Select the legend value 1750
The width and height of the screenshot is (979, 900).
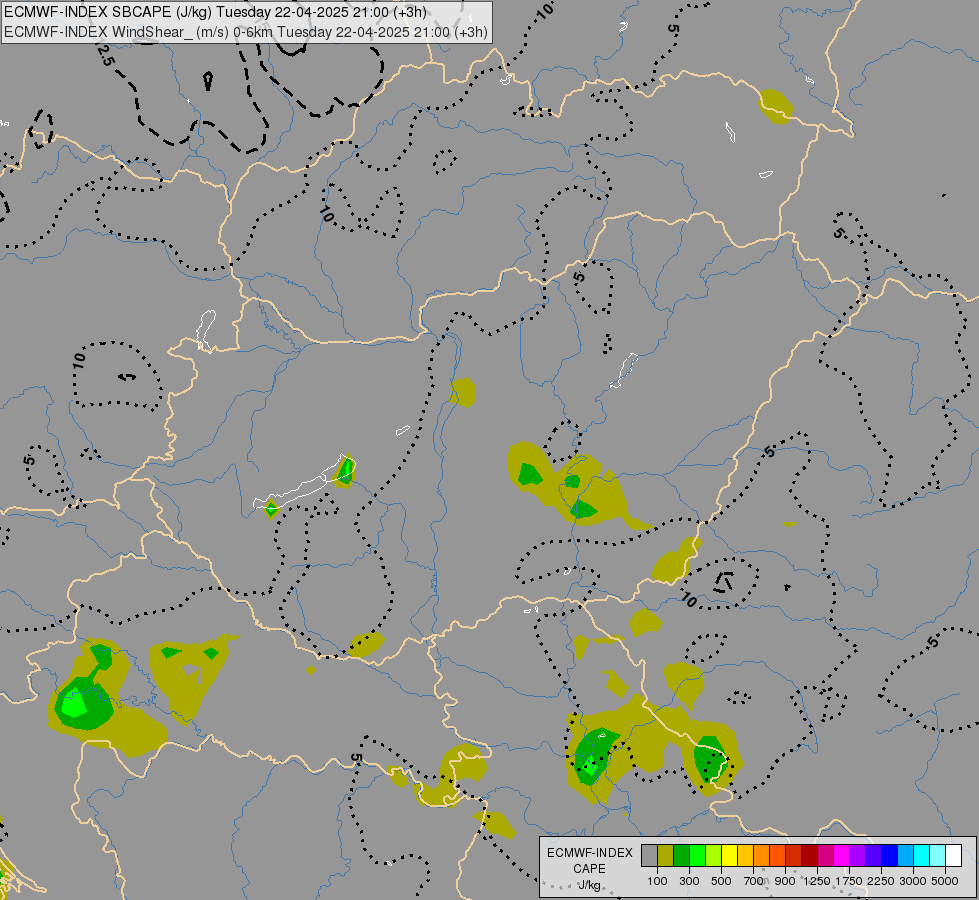tap(849, 881)
